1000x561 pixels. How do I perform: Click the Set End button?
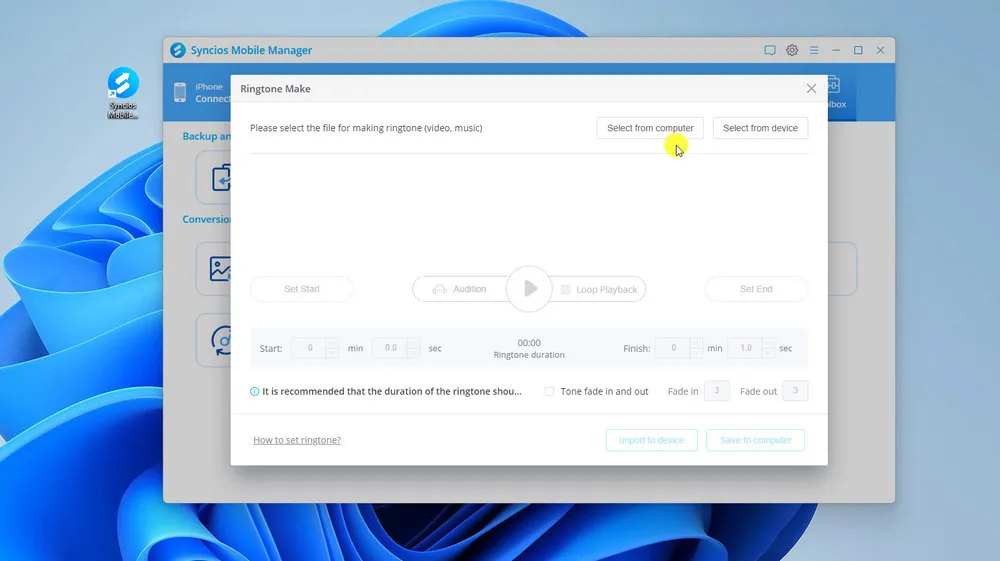click(756, 289)
